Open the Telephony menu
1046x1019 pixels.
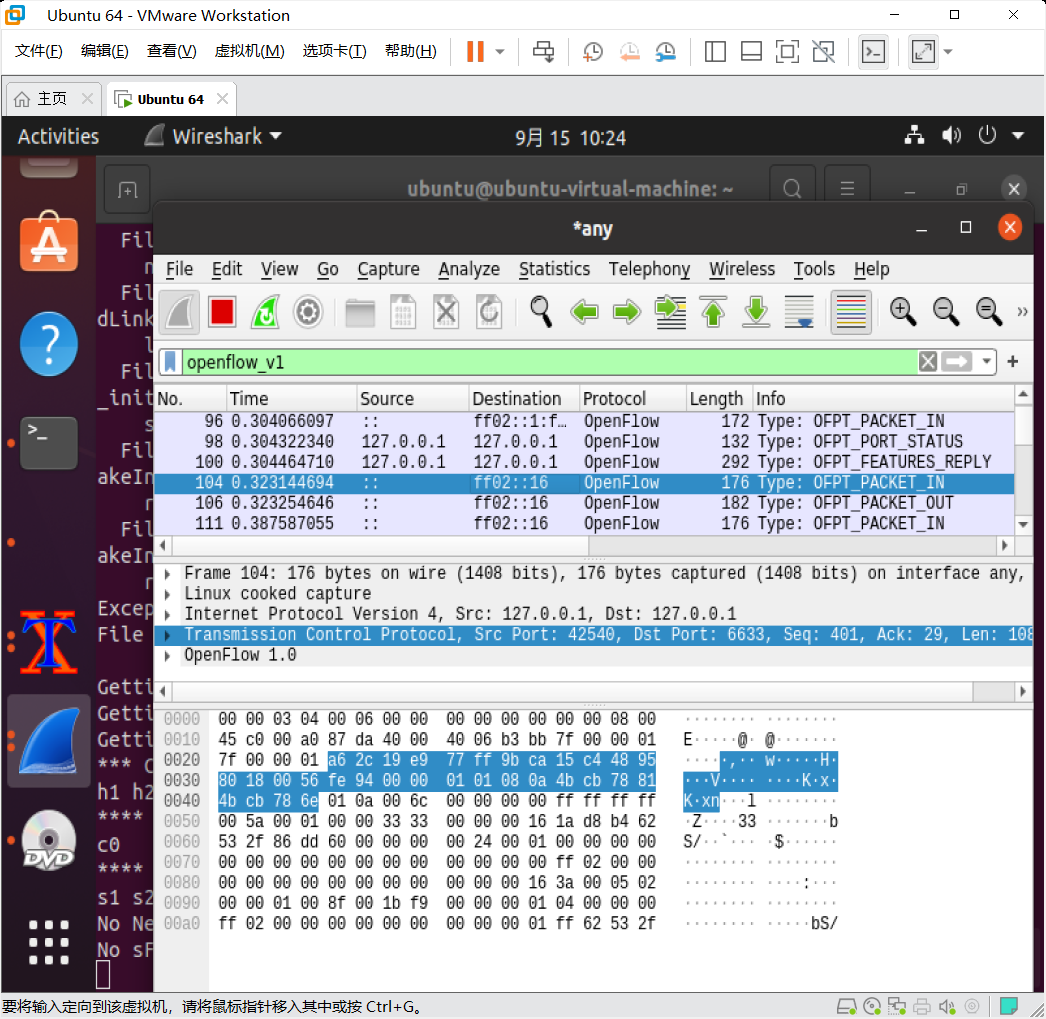click(649, 269)
